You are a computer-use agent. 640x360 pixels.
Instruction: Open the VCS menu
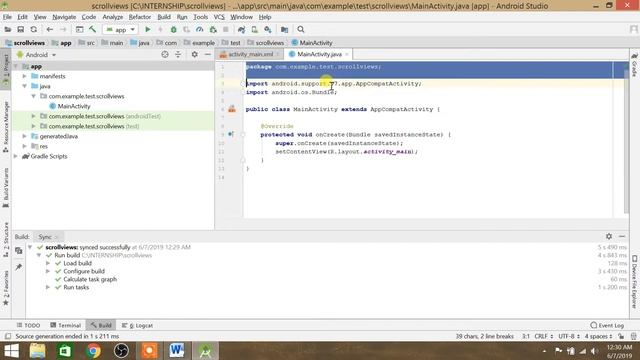219,17
